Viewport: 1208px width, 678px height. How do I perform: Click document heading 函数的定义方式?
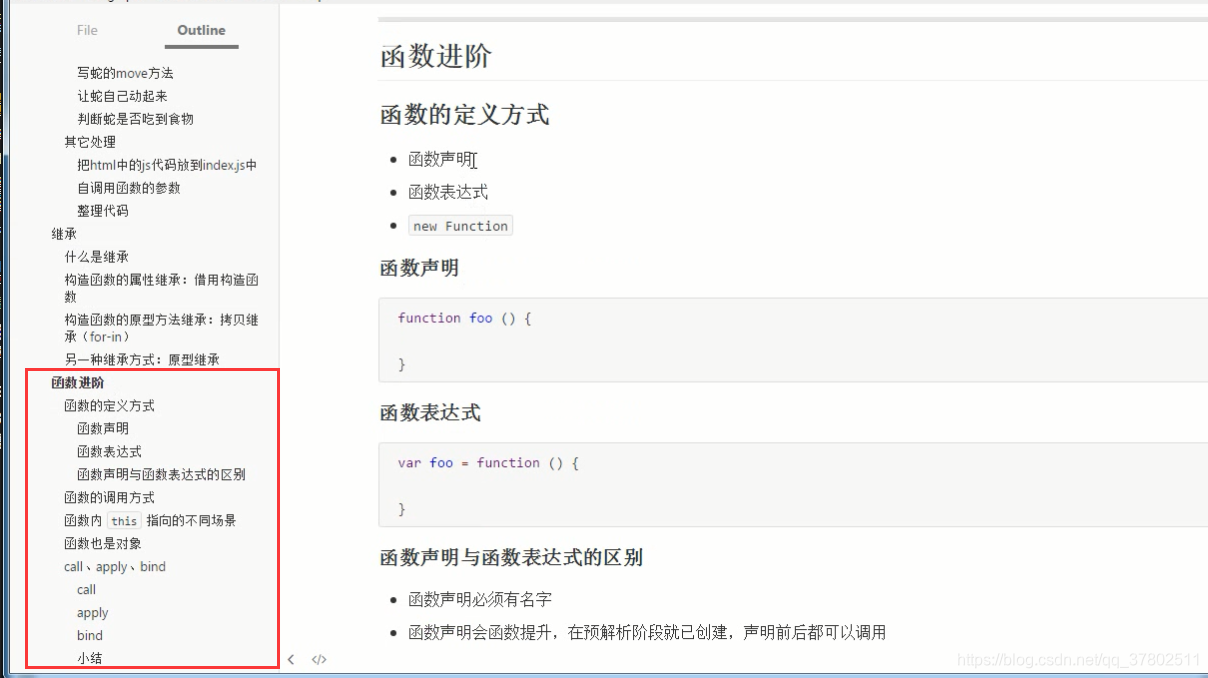tap(465, 115)
